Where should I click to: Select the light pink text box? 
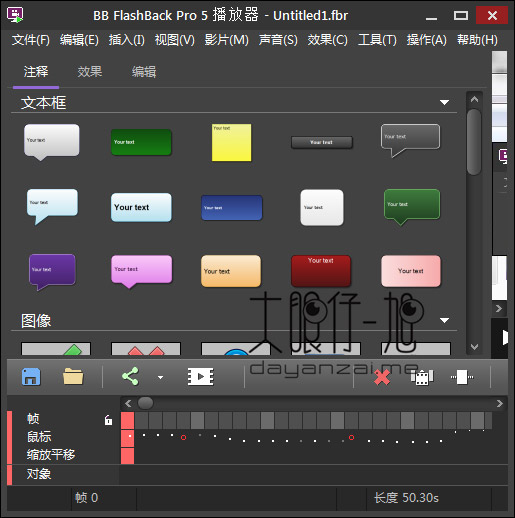411,271
